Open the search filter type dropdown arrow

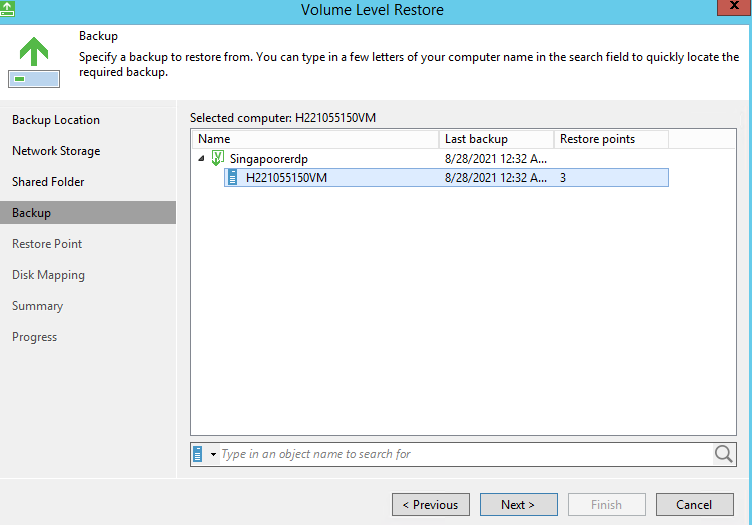pyautogui.click(x=213, y=455)
